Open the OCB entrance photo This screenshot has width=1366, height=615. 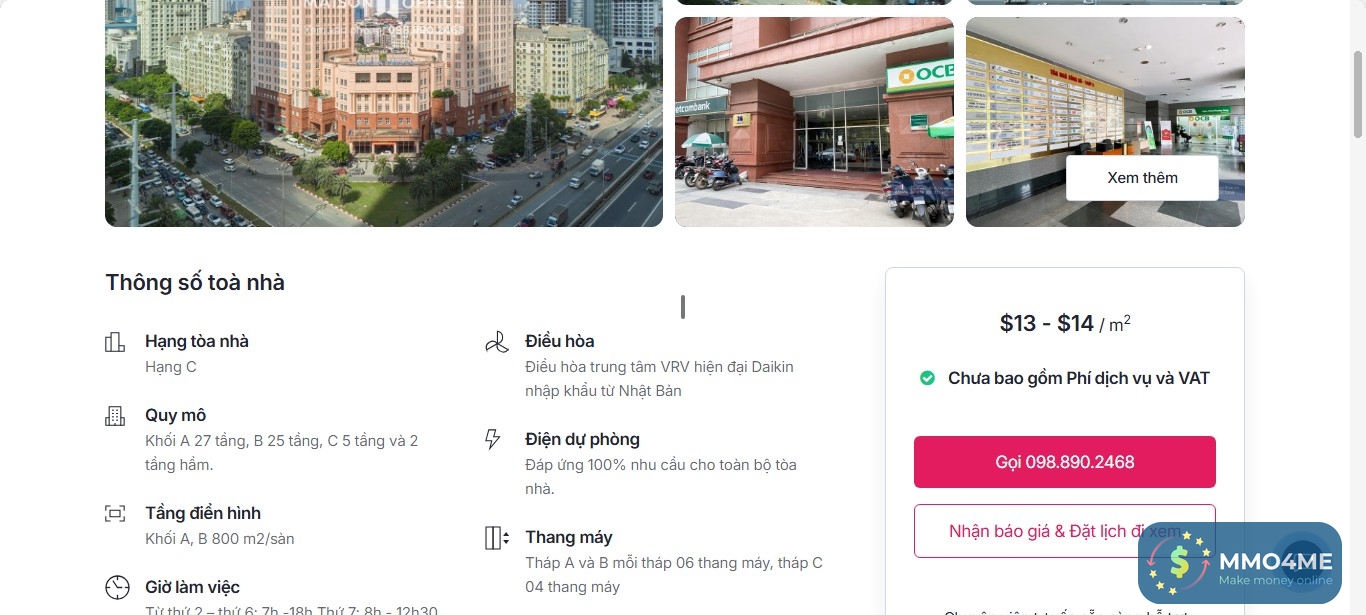[814, 122]
